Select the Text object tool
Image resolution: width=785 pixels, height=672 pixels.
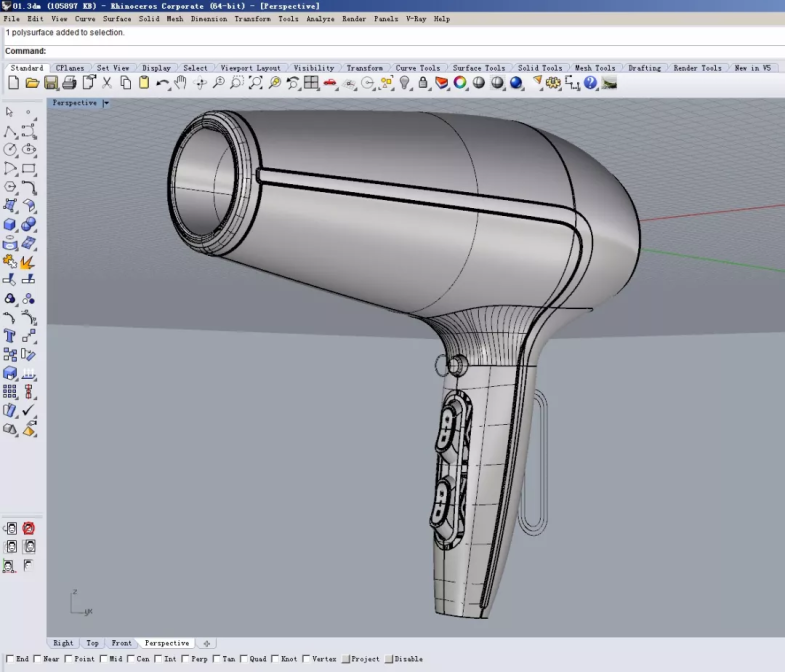click(10, 336)
